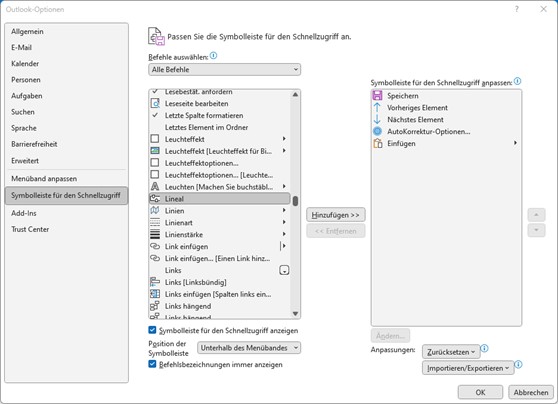Click the Abbrechen button
This screenshot has width=558, height=404.
point(531,392)
